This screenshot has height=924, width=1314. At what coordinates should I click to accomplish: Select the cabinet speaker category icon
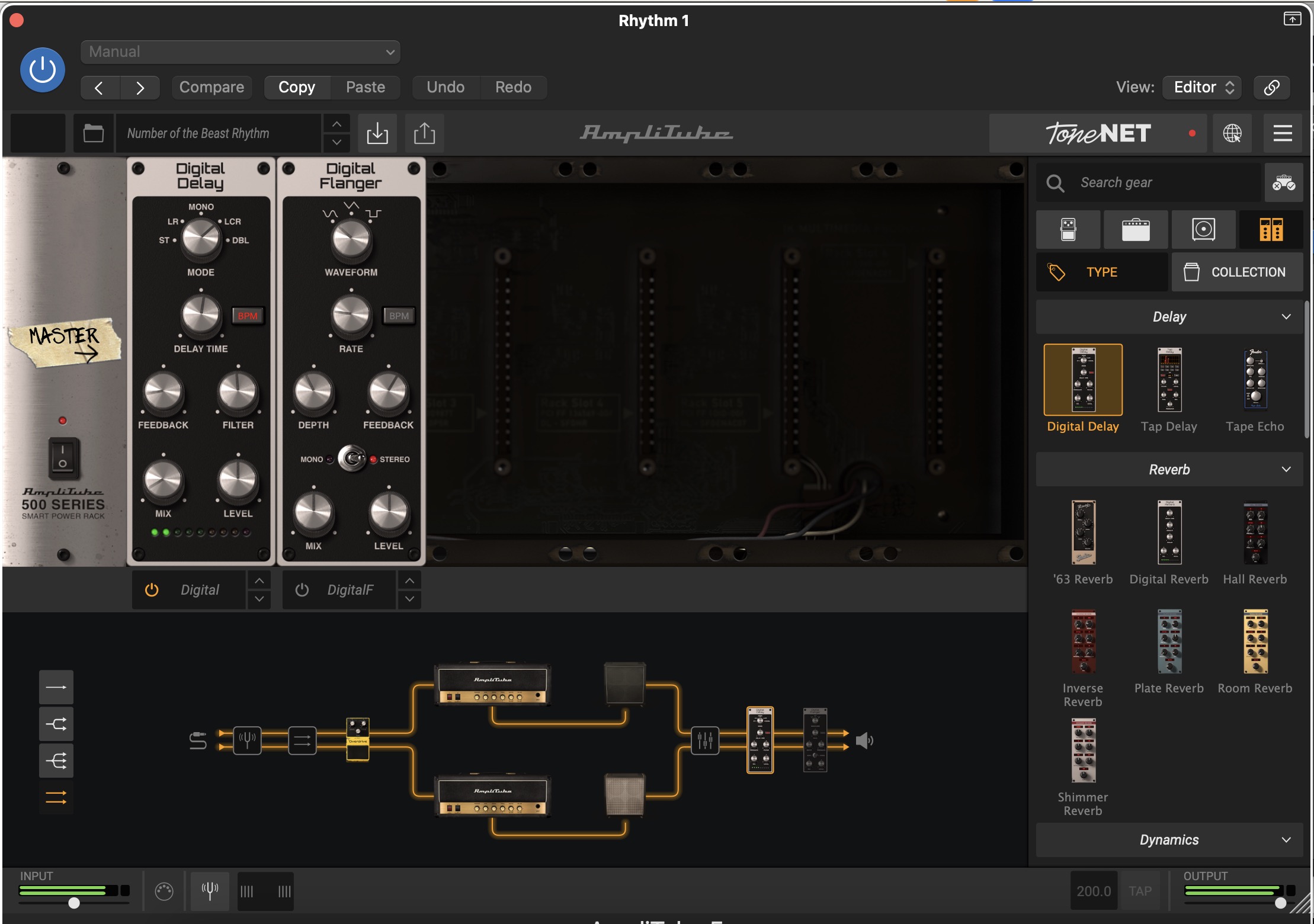coord(1203,229)
